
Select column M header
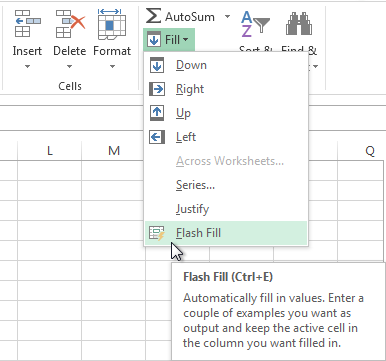point(114,151)
